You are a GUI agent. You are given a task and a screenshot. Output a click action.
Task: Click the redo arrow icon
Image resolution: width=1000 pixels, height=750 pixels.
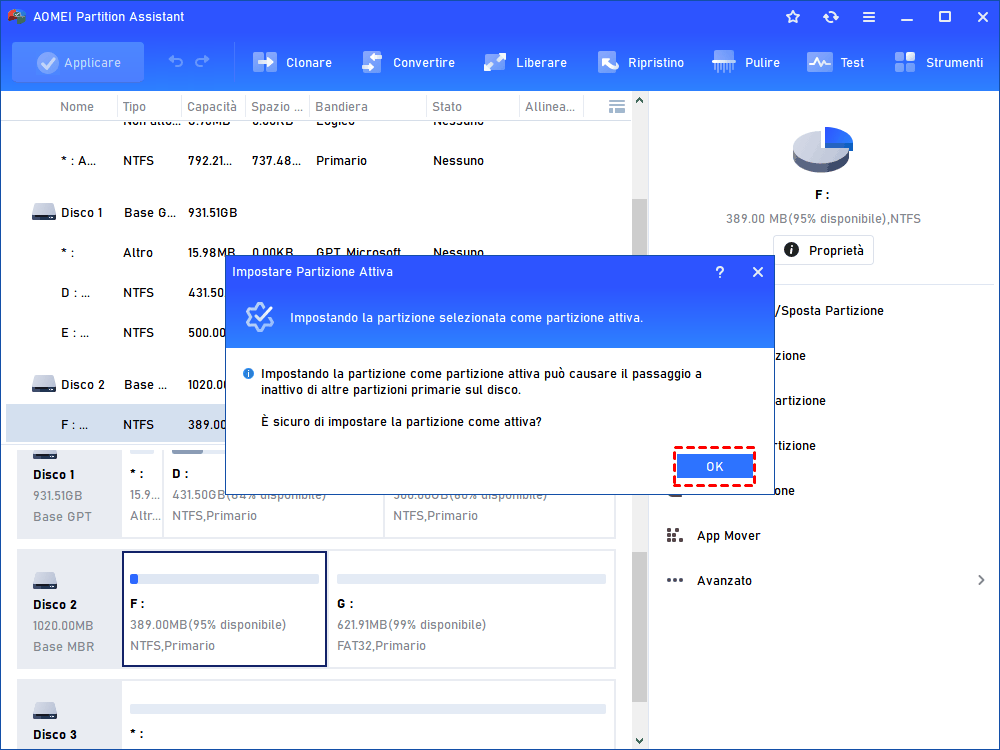coord(202,61)
